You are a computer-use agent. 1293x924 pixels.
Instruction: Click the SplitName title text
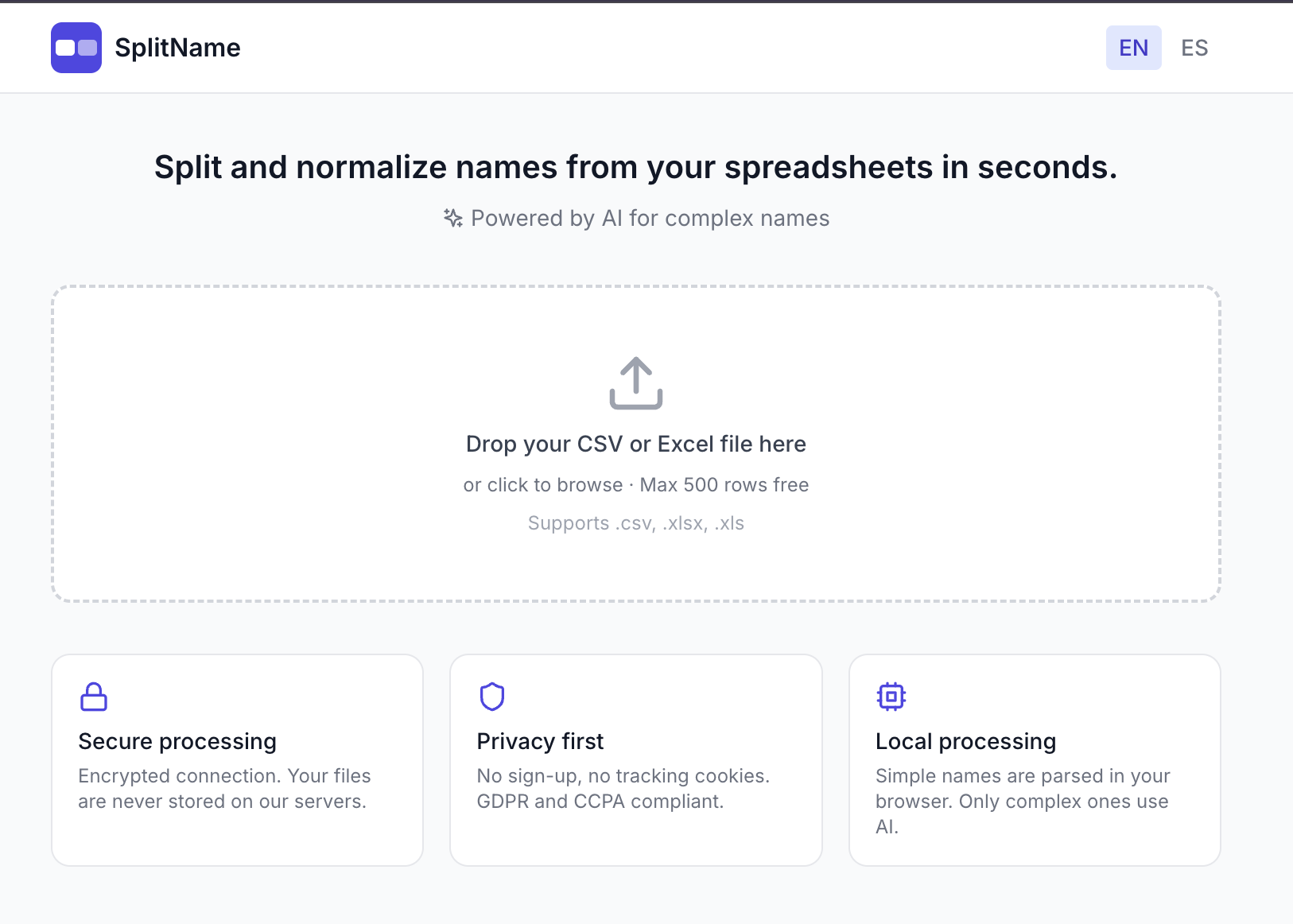tap(178, 48)
